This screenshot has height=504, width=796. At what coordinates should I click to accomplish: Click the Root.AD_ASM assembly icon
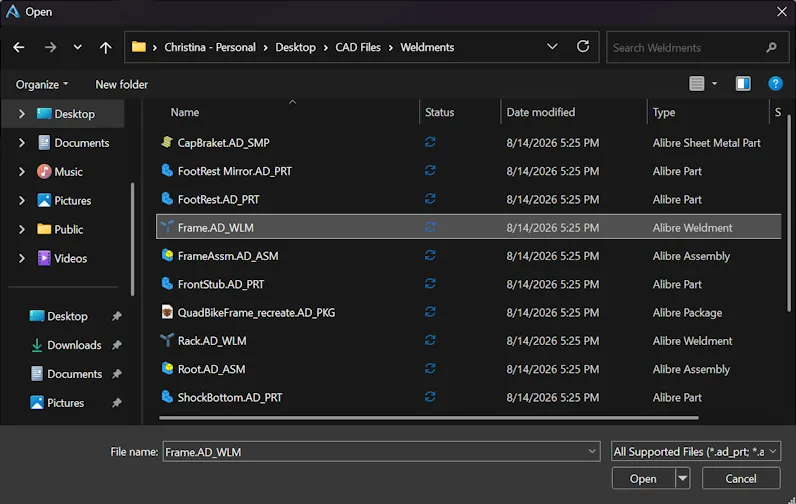[x=167, y=368]
